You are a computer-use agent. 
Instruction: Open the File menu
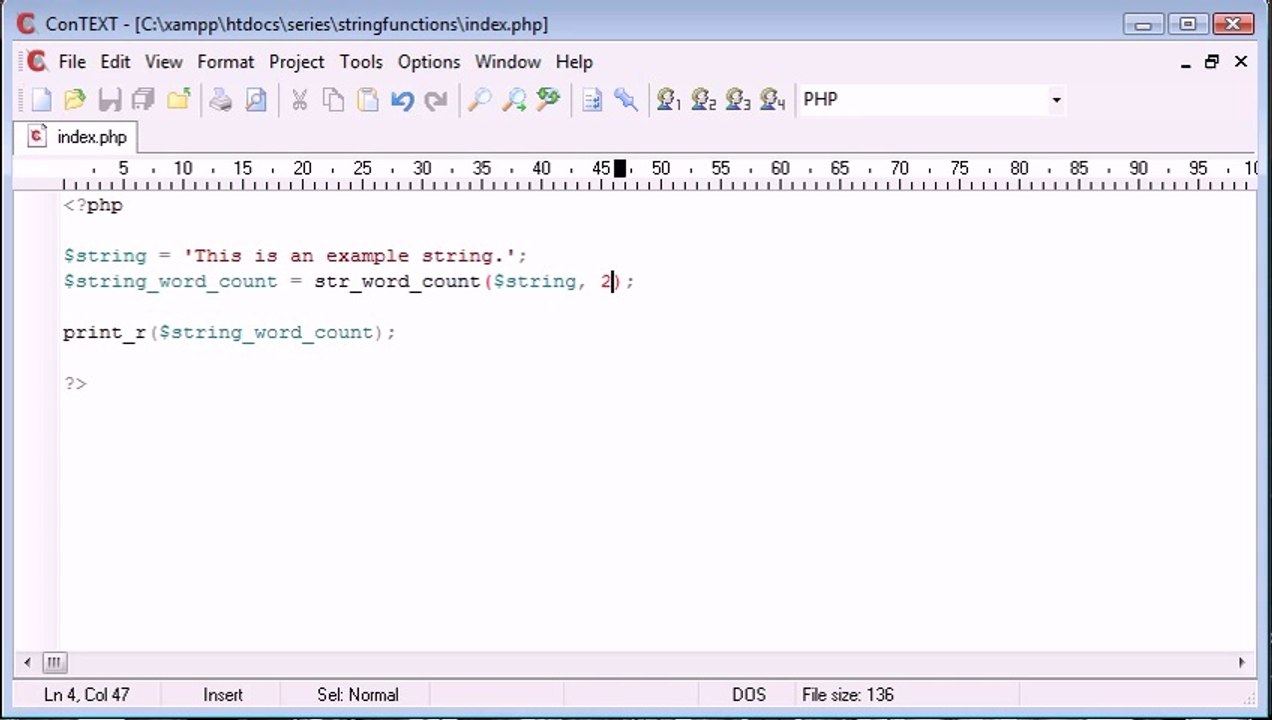[72, 62]
